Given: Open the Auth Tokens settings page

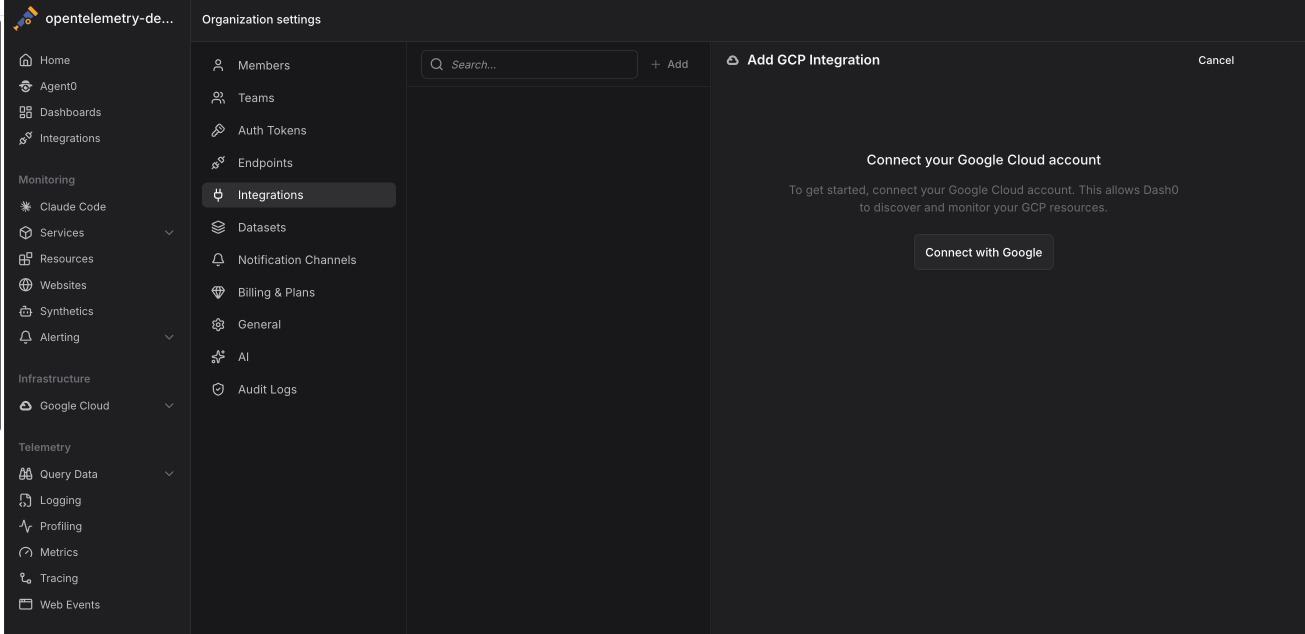Looking at the screenshot, I should tap(299, 130).
